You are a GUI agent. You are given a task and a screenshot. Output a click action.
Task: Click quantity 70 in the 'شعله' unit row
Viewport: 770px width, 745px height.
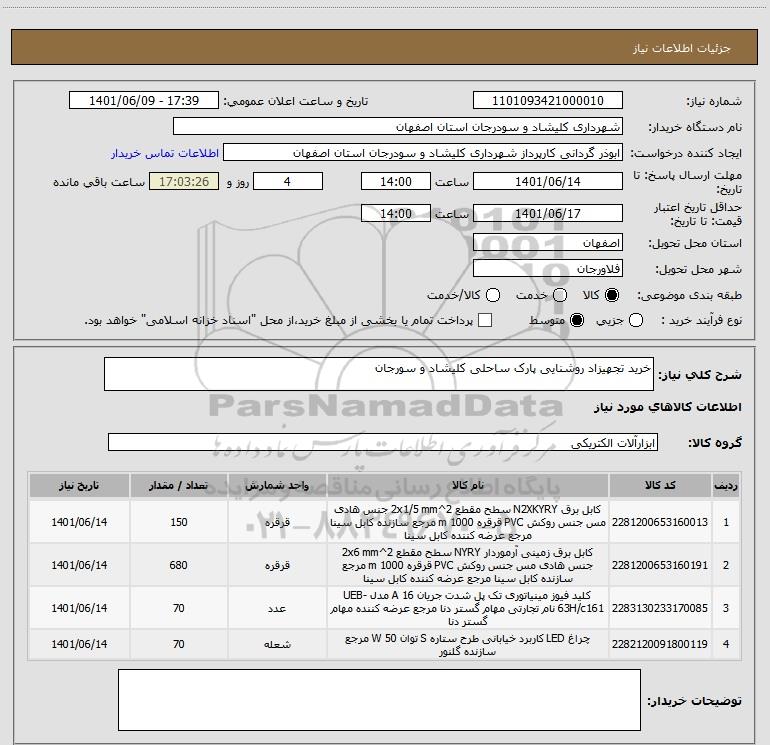point(179,644)
